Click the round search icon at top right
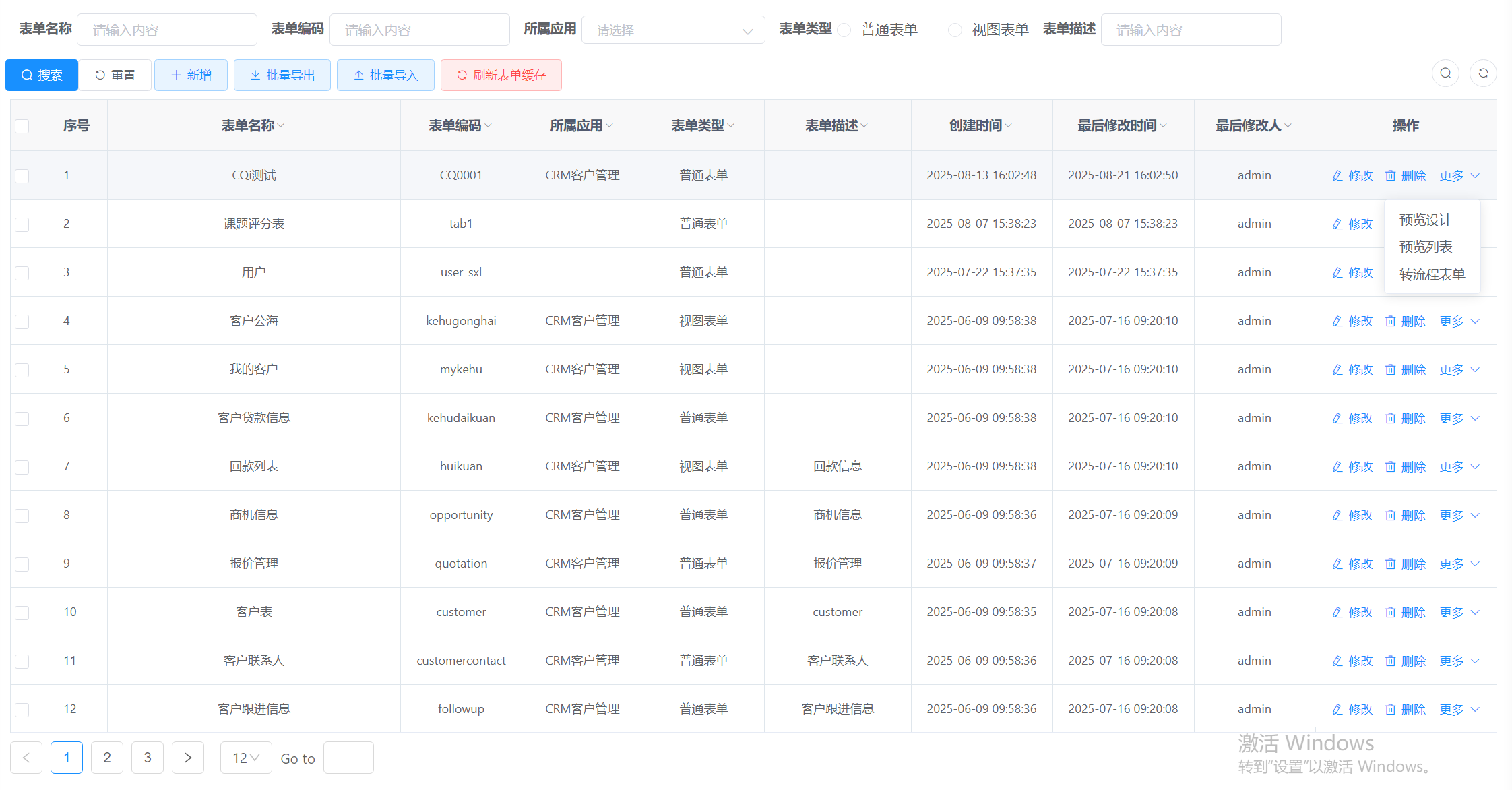This screenshot has height=790, width=1512. [x=1445, y=73]
